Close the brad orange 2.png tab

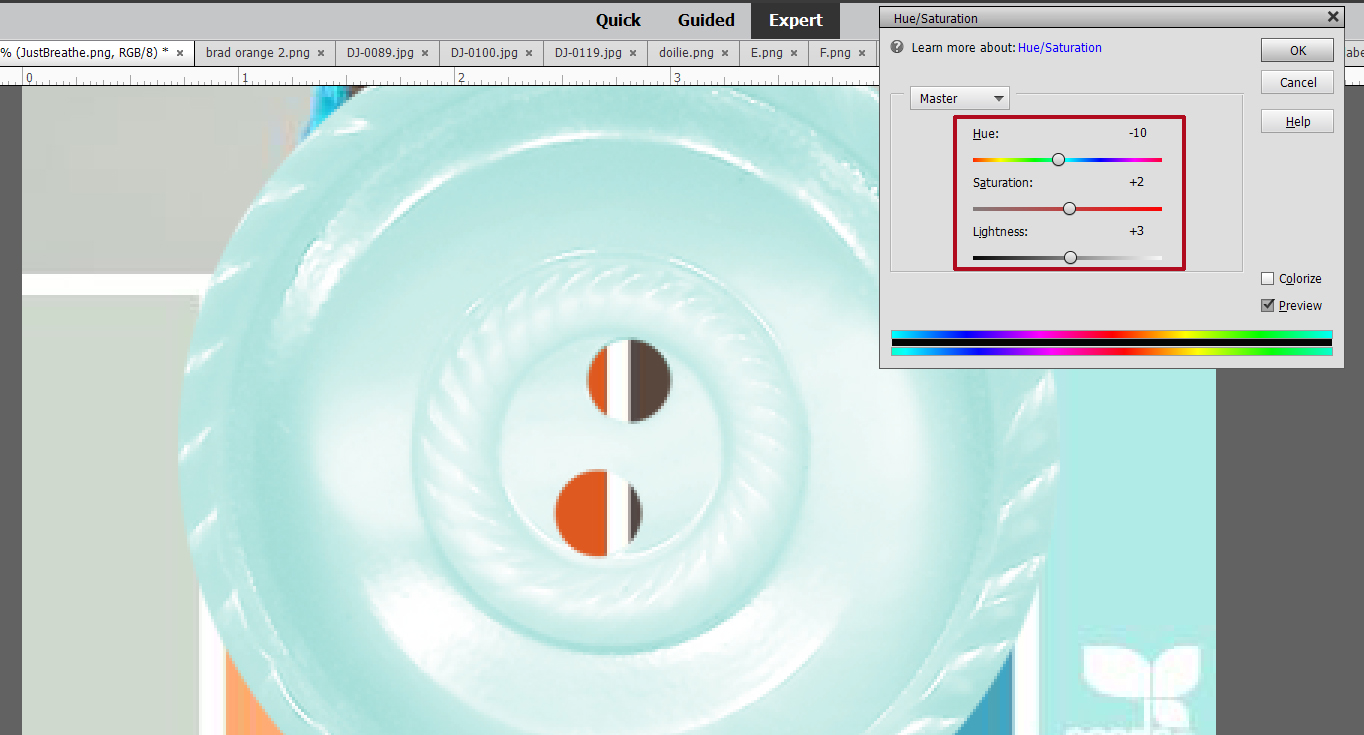[322, 53]
